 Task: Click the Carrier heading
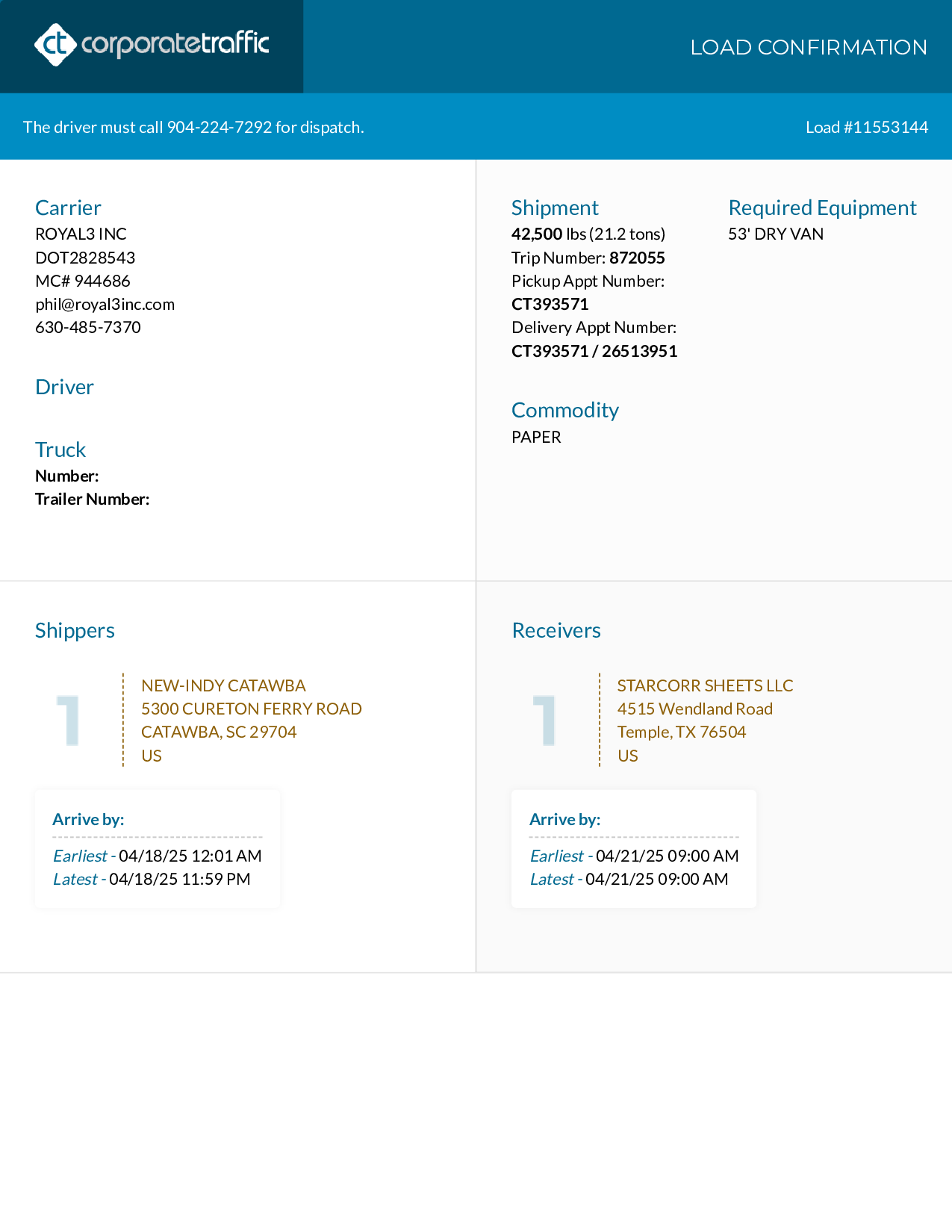tap(68, 208)
